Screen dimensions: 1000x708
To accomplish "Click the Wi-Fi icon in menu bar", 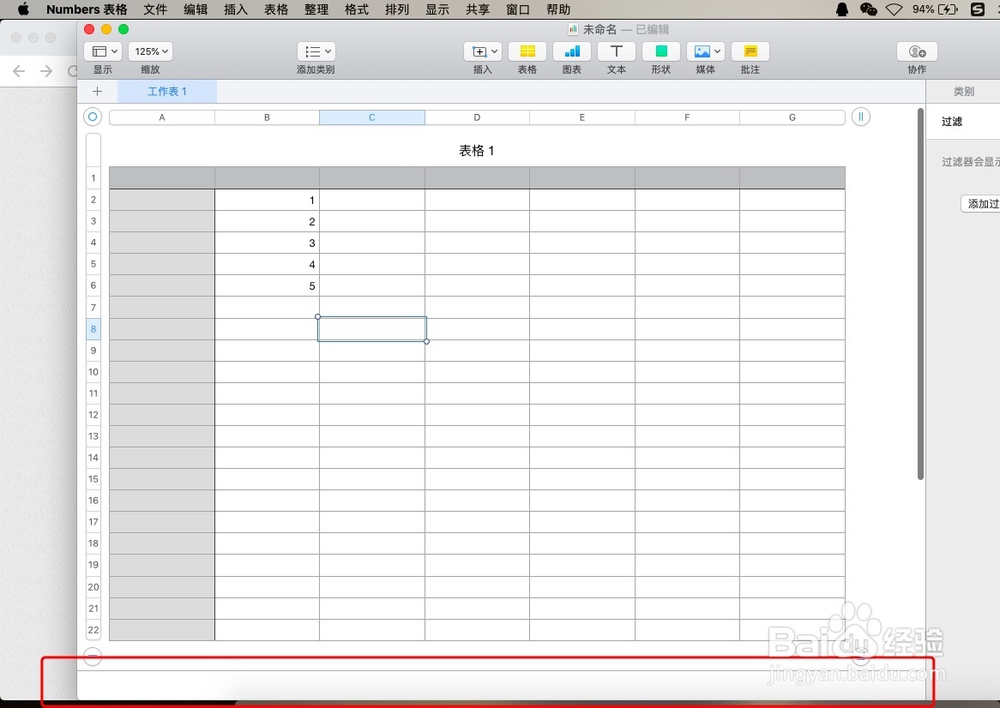I will pos(894,9).
